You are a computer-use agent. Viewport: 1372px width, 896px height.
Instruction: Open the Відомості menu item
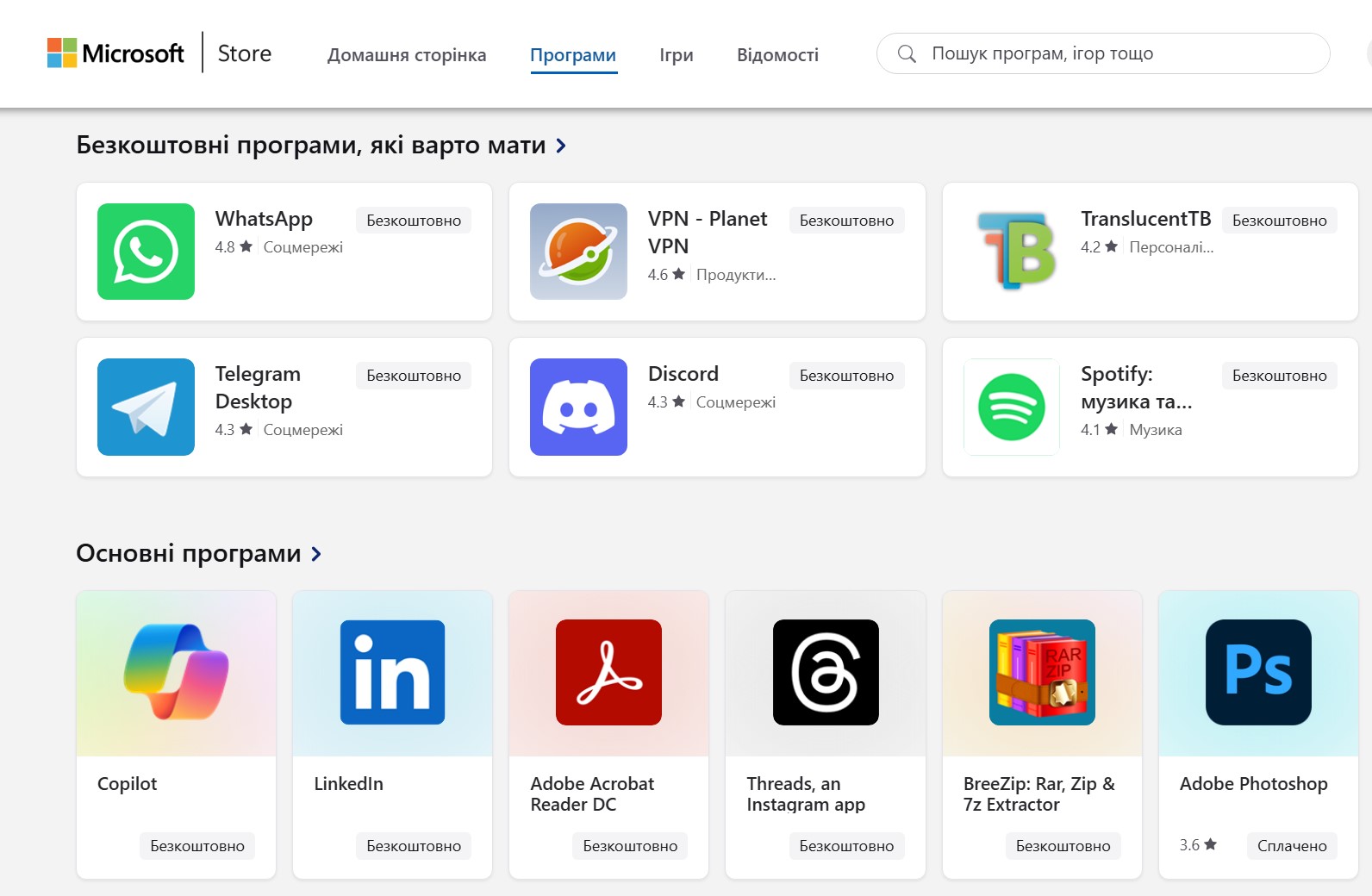(776, 54)
